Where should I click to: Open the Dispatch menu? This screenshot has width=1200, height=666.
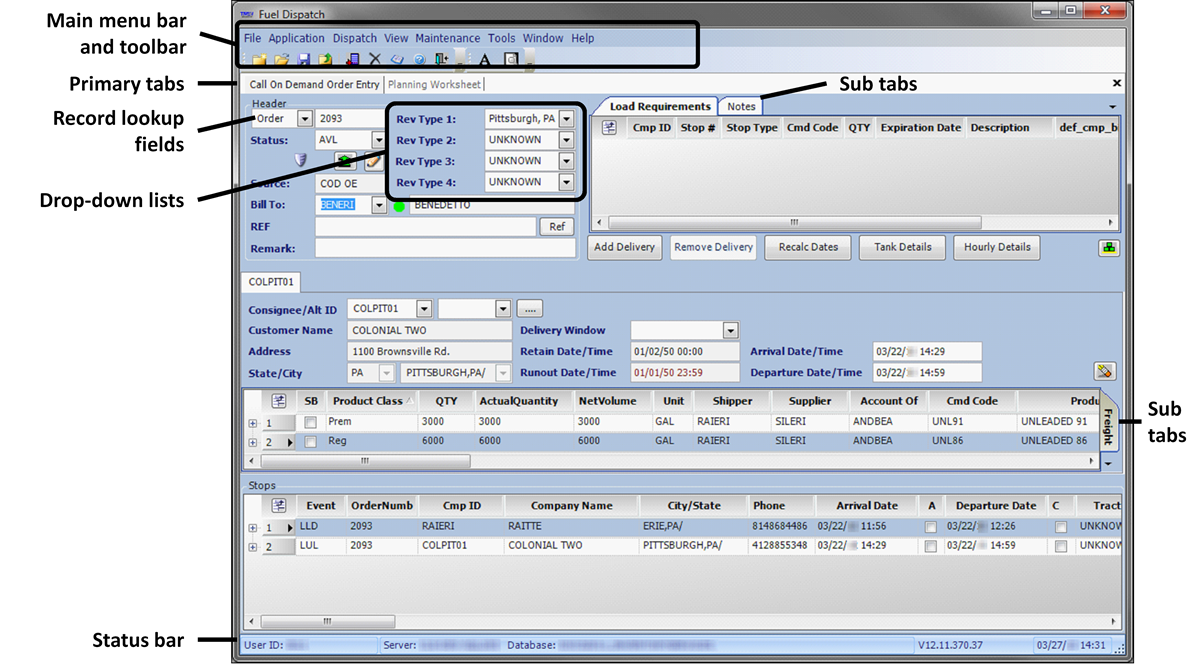[x=355, y=38]
